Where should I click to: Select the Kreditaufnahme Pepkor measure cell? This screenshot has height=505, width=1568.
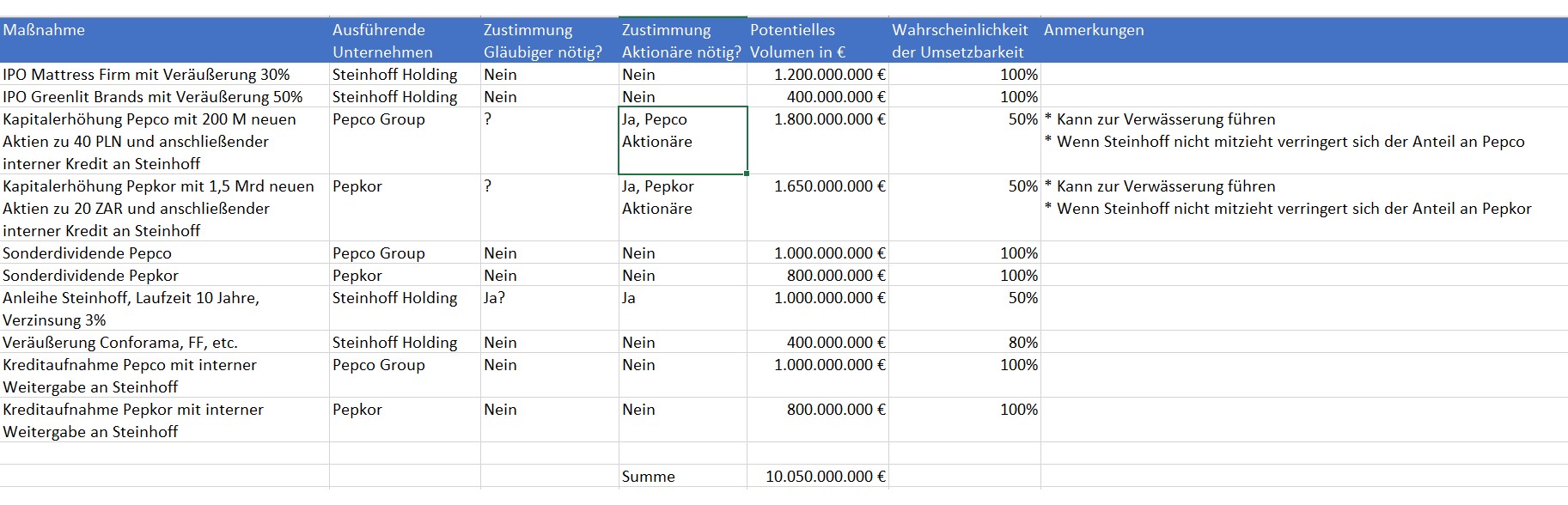click(x=163, y=420)
